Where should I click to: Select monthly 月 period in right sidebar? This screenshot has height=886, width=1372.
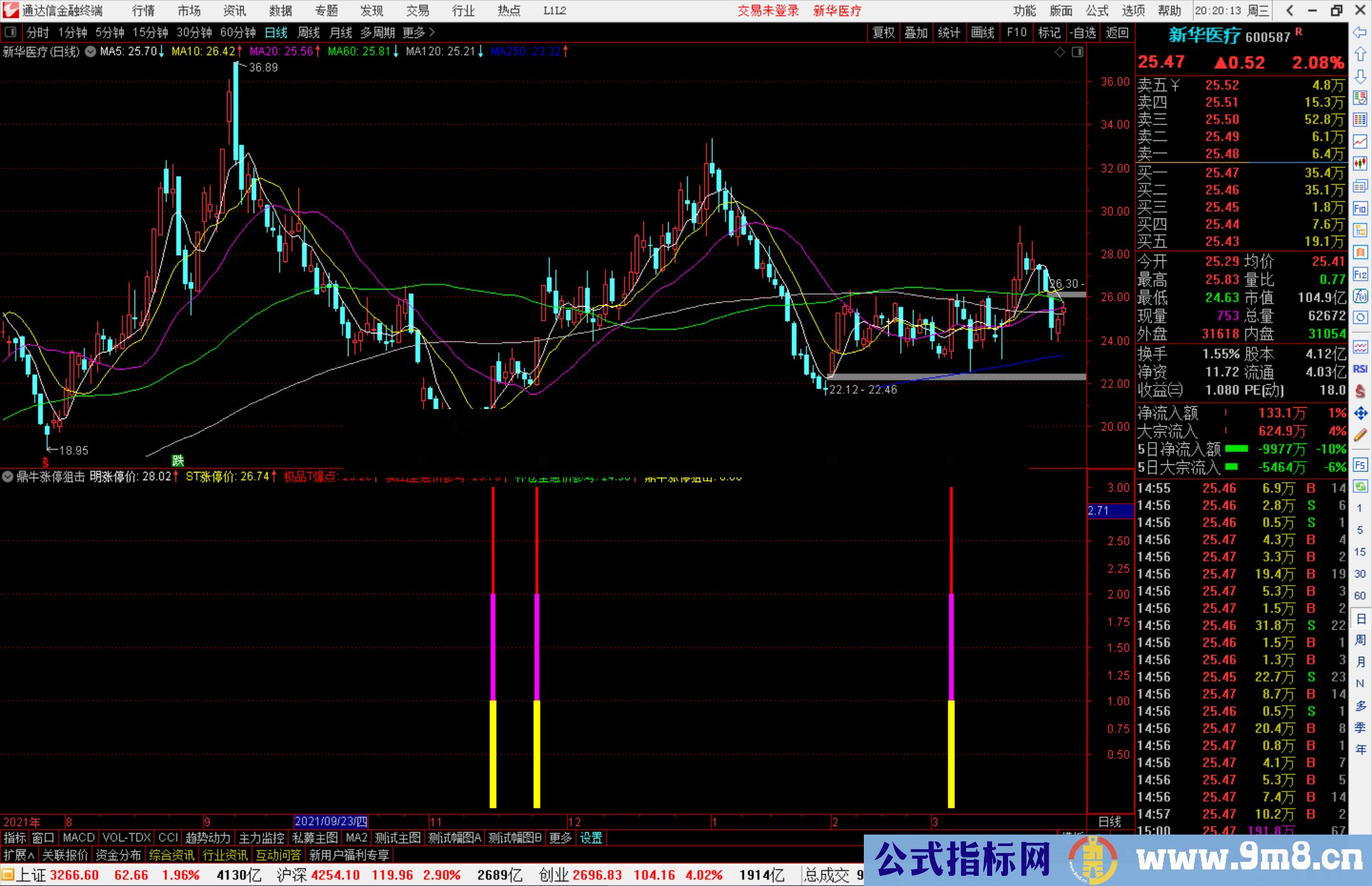point(1360,662)
